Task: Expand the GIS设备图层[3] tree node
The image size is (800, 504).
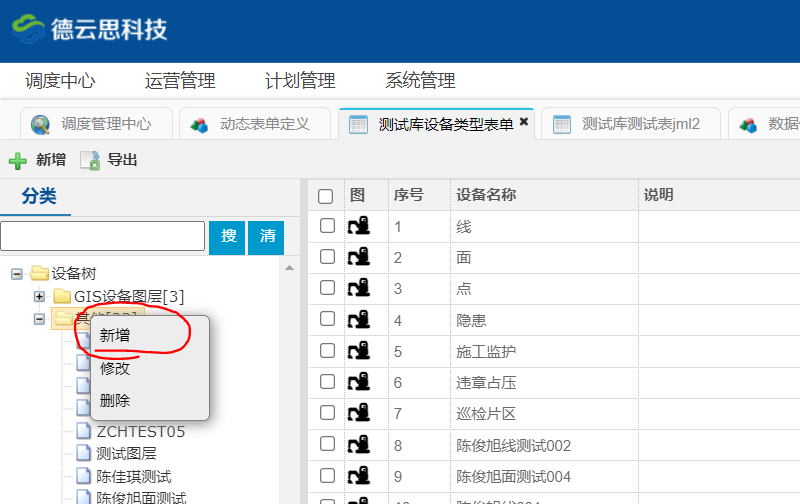Action: (x=39, y=296)
